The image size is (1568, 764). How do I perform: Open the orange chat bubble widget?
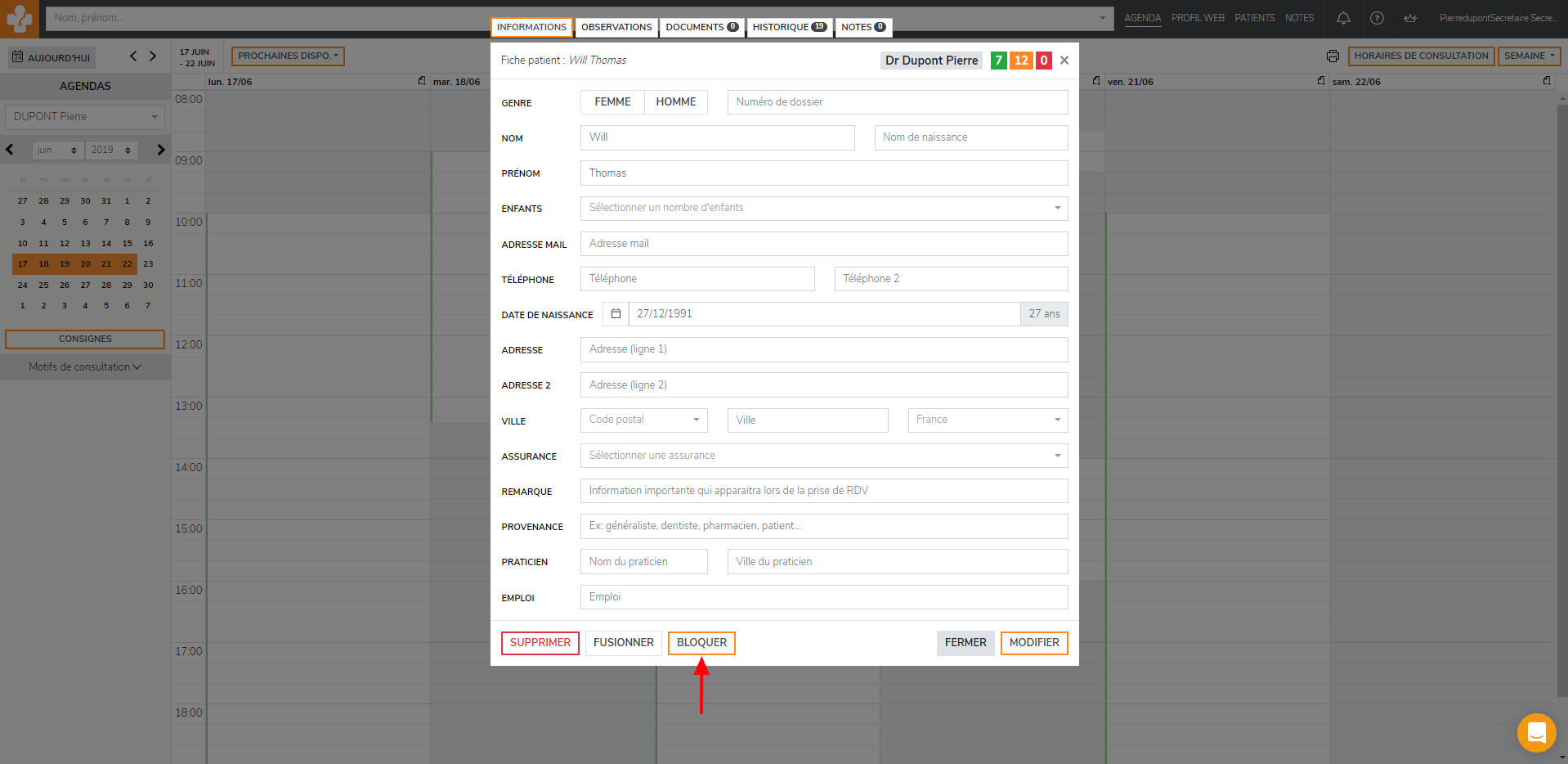1536,732
